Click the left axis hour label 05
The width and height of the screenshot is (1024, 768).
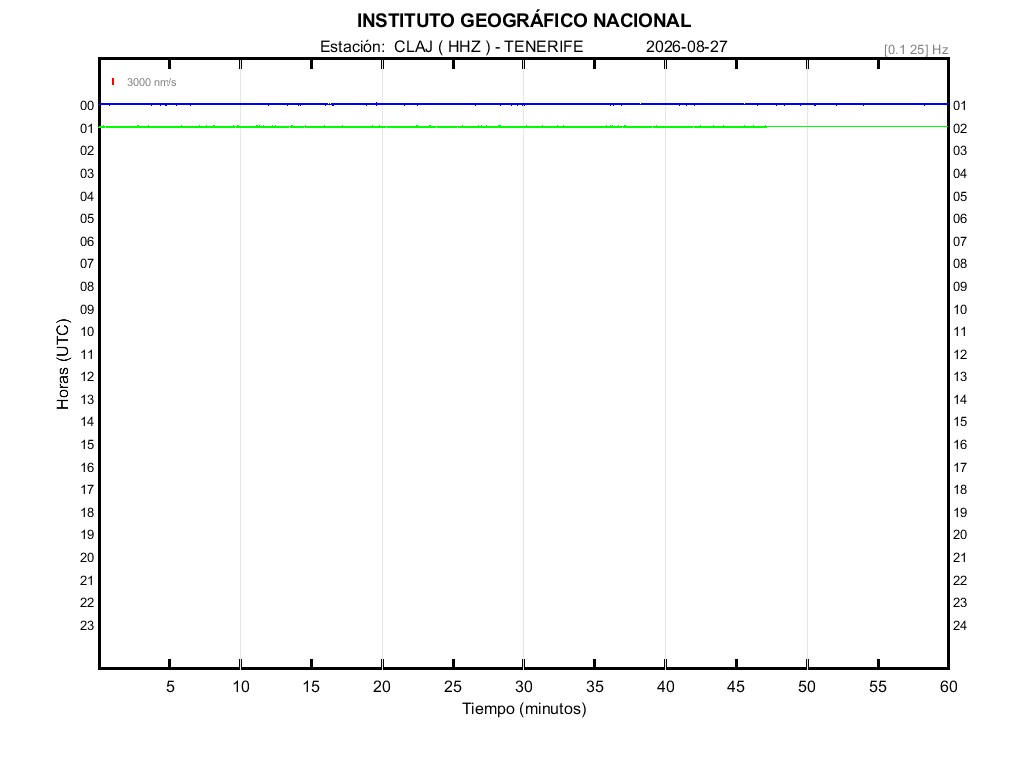pyautogui.click(x=87, y=219)
